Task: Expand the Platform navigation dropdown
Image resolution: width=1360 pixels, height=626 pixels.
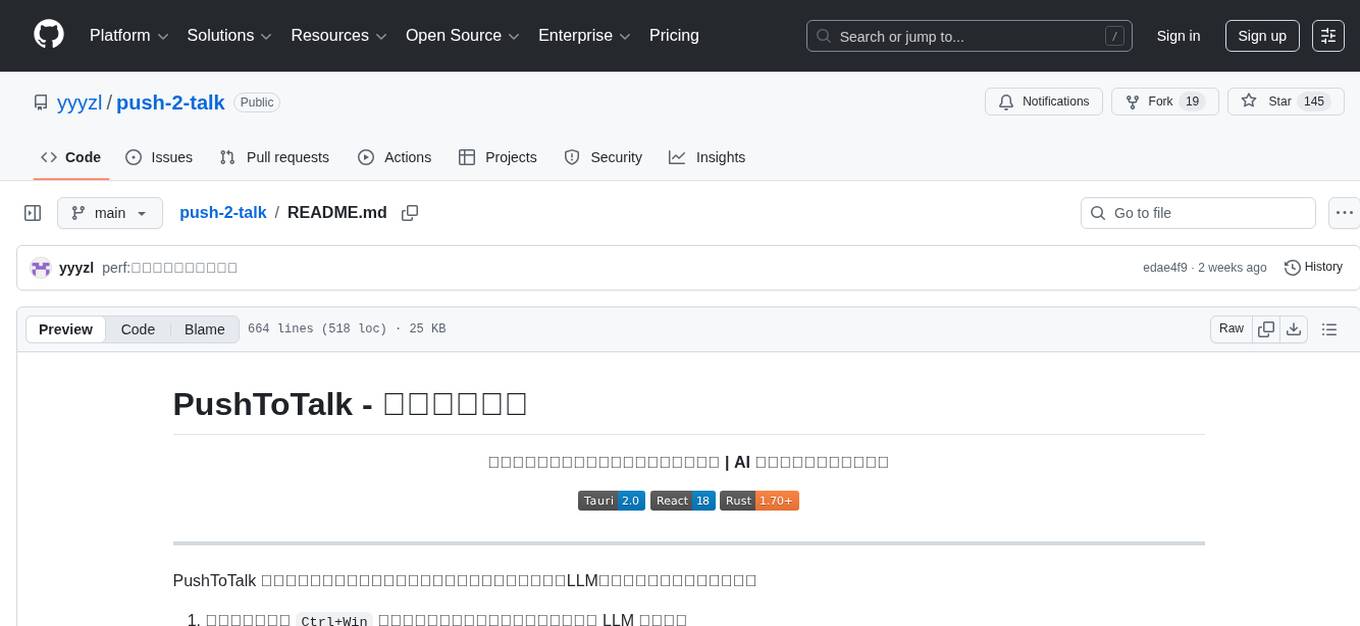Action: click(127, 35)
